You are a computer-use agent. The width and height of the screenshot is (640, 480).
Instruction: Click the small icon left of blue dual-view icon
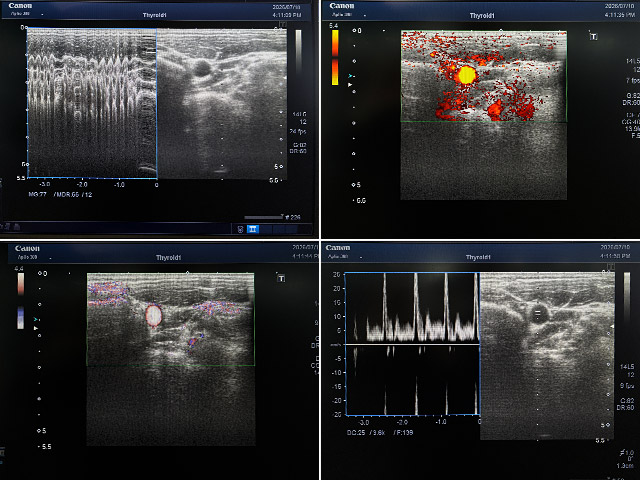240,229
